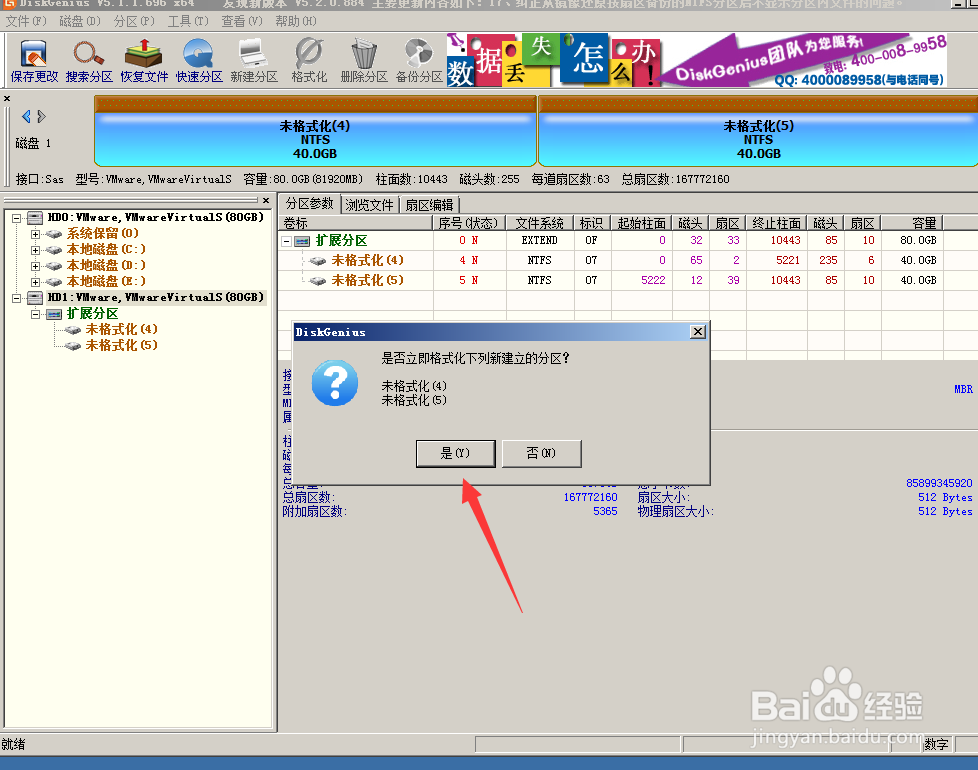
Task: Go to previous disk with left arrow
Action: [x=26, y=117]
